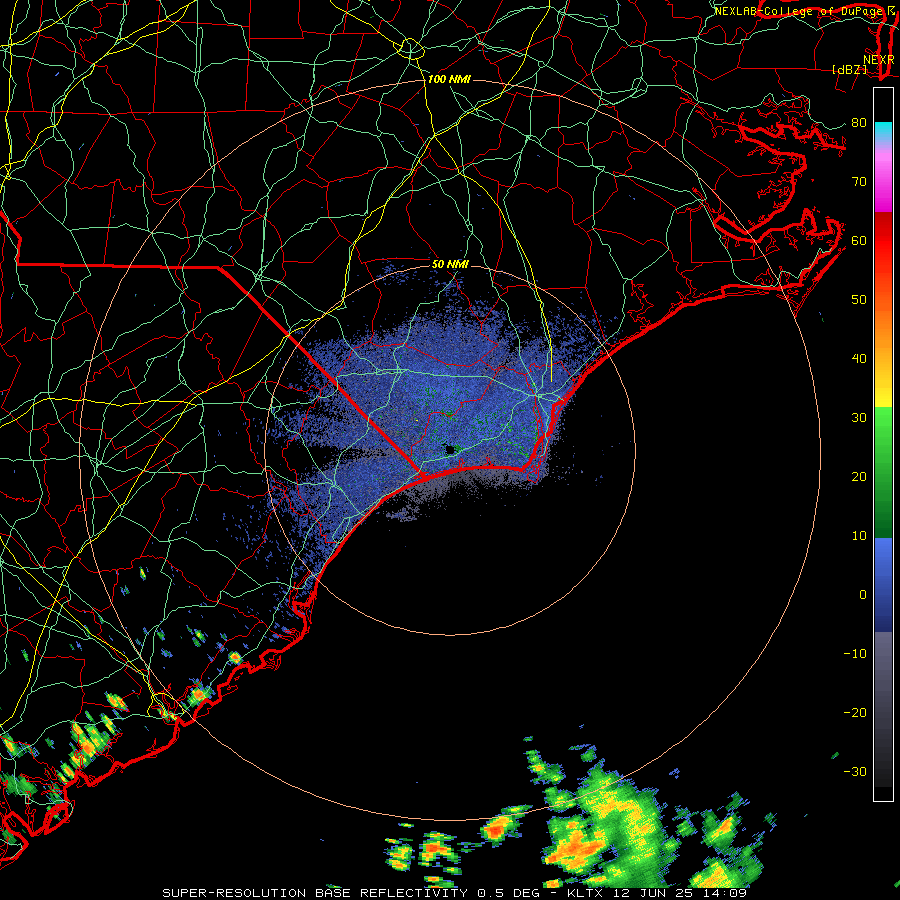This screenshot has height=900, width=900.
Task: Select the 70 value on dBZ scale
Action: pyautogui.click(x=859, y=181)
